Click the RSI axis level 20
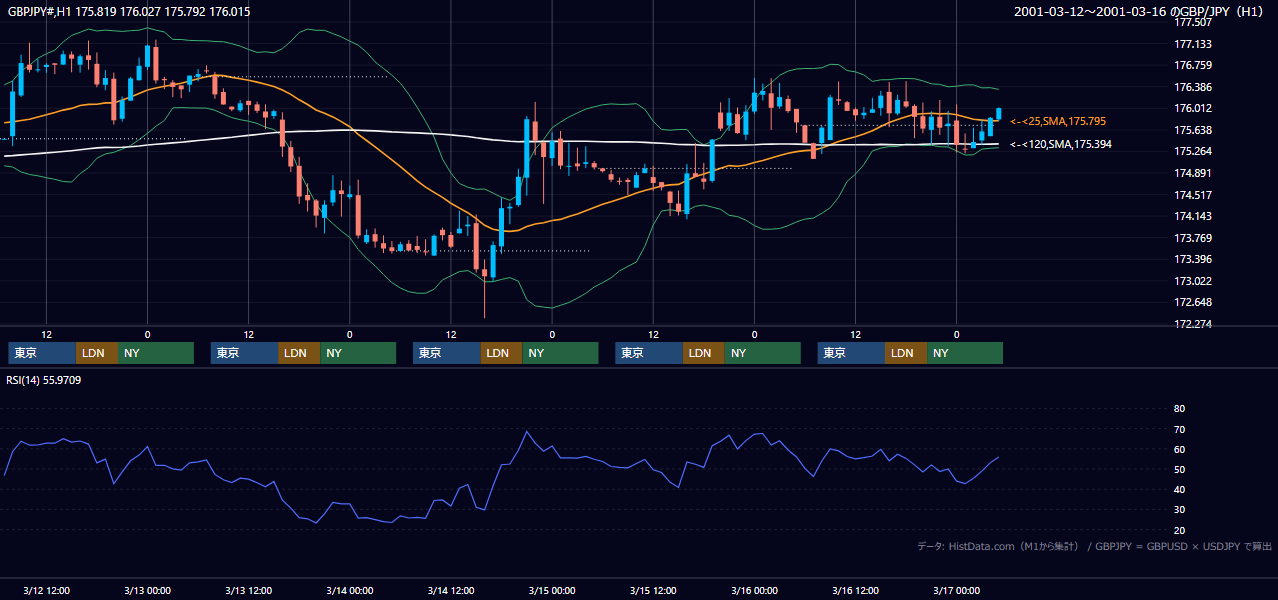 pos(1179,530)
